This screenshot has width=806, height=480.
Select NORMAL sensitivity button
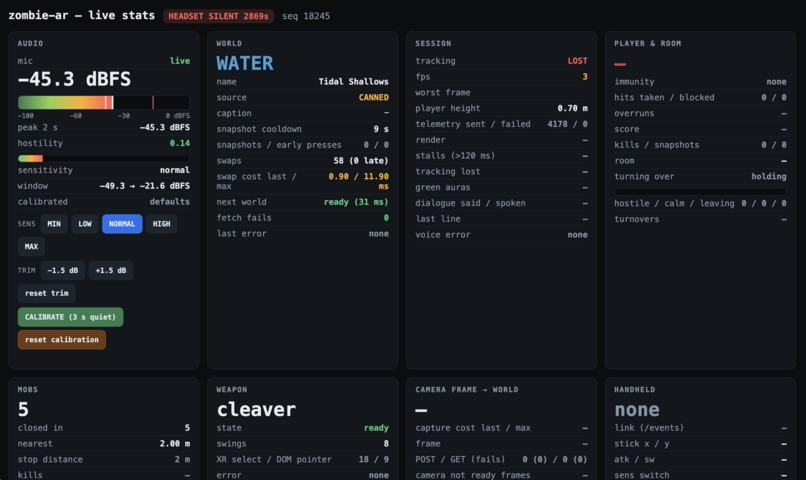pyautogui.click(x=122, y=224)
